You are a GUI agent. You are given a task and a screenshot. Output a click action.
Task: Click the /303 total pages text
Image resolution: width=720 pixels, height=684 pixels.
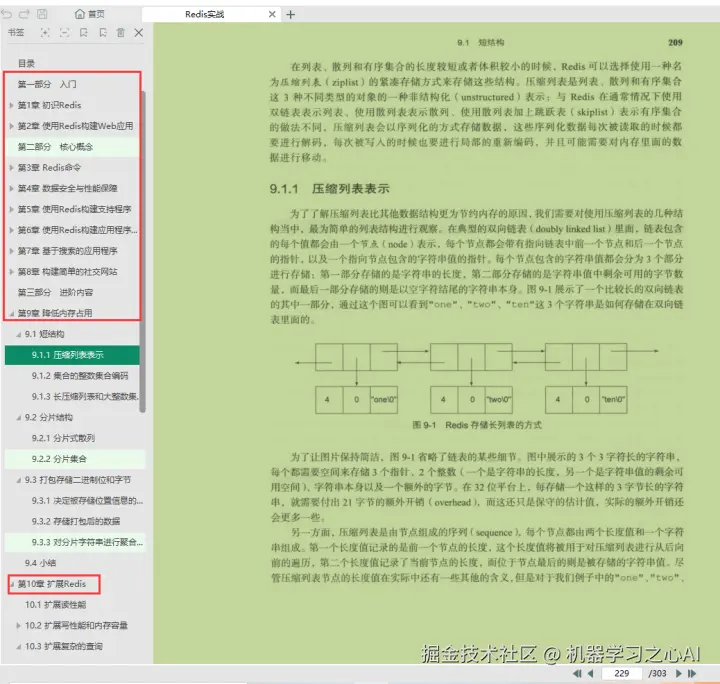[x=657, y=673]
